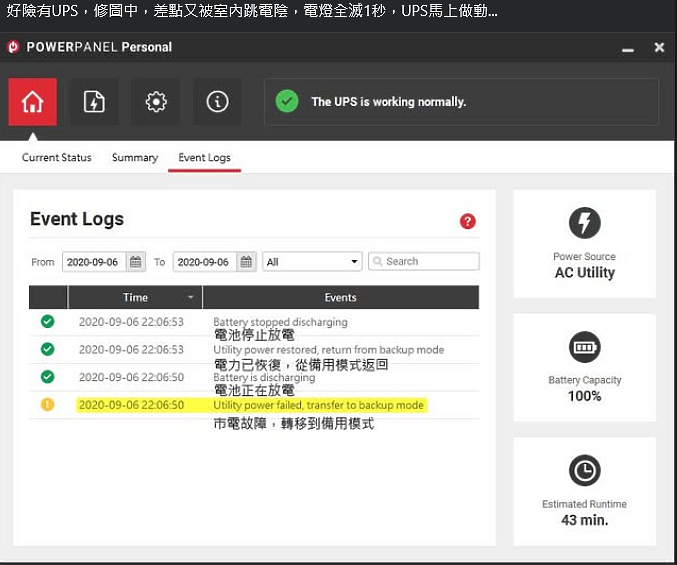The width and height of the screenshot is (677, 565).
Task: Open the All event type dropdown
Action: (x=312, y=262)
